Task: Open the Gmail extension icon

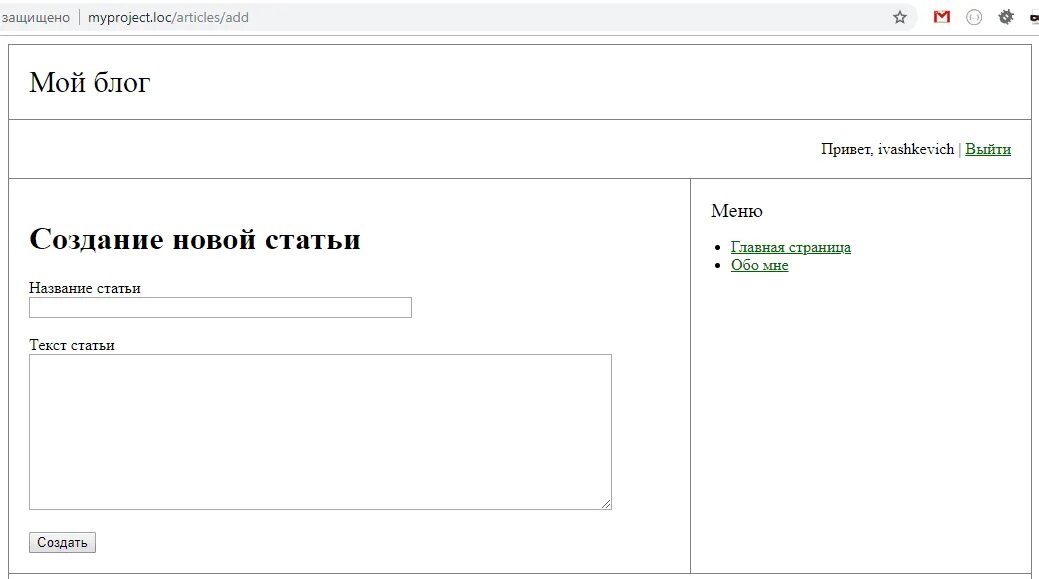Action: [942, 17]
